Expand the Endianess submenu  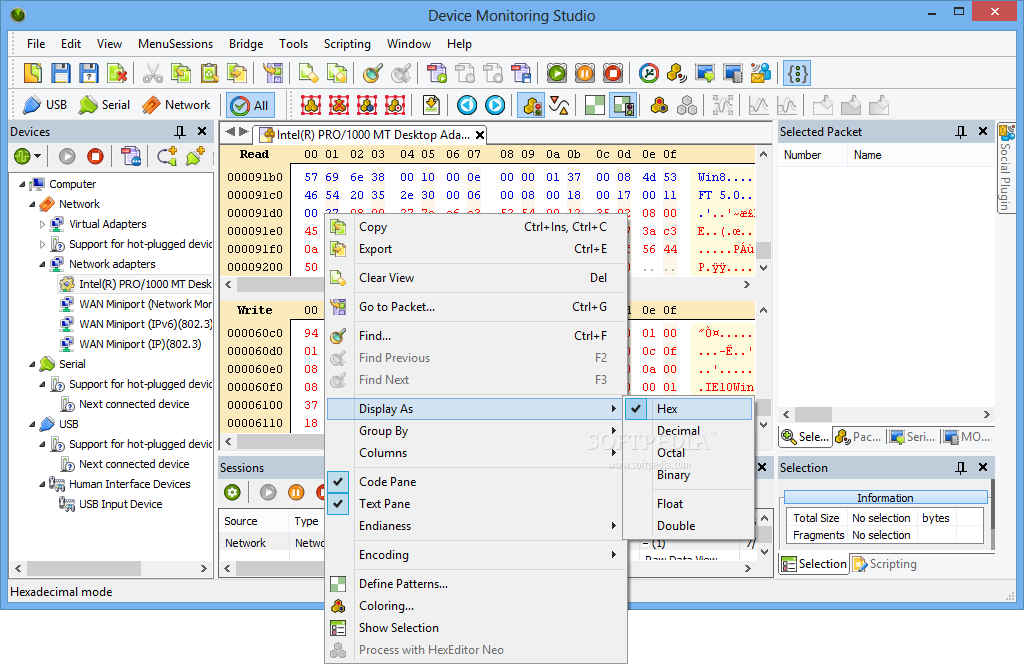point(477,526)
